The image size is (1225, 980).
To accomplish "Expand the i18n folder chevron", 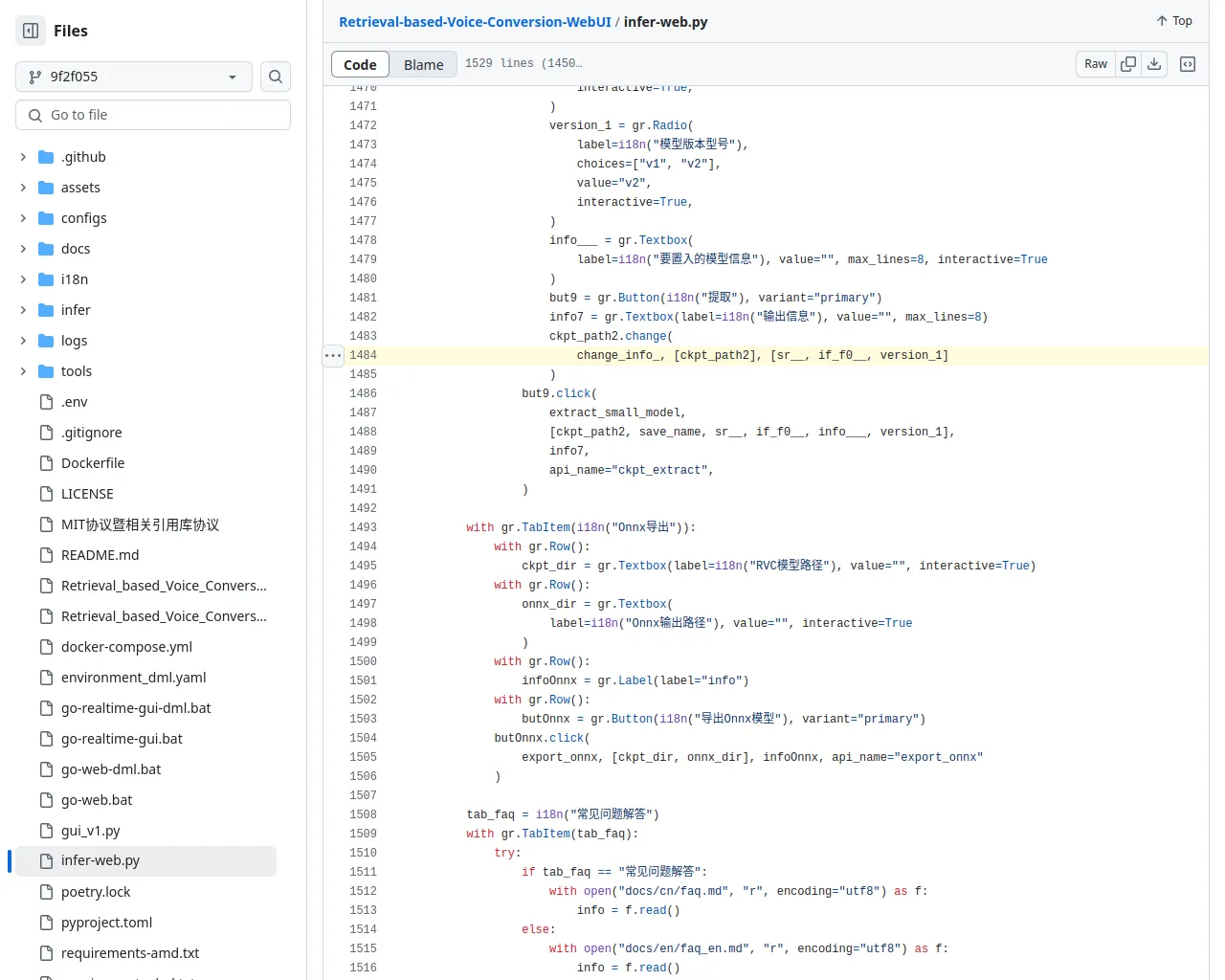I will tap(23, 279).
